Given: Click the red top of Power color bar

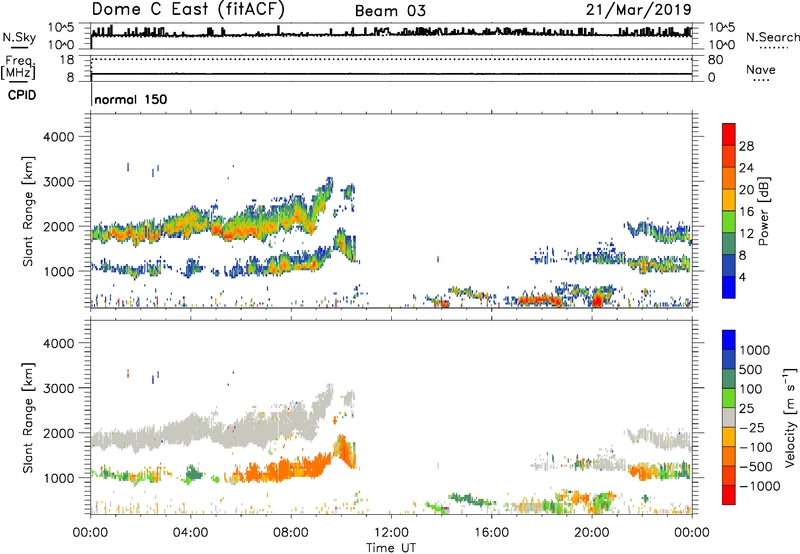Looking at the screenshot, I should [x=729, y=134].
